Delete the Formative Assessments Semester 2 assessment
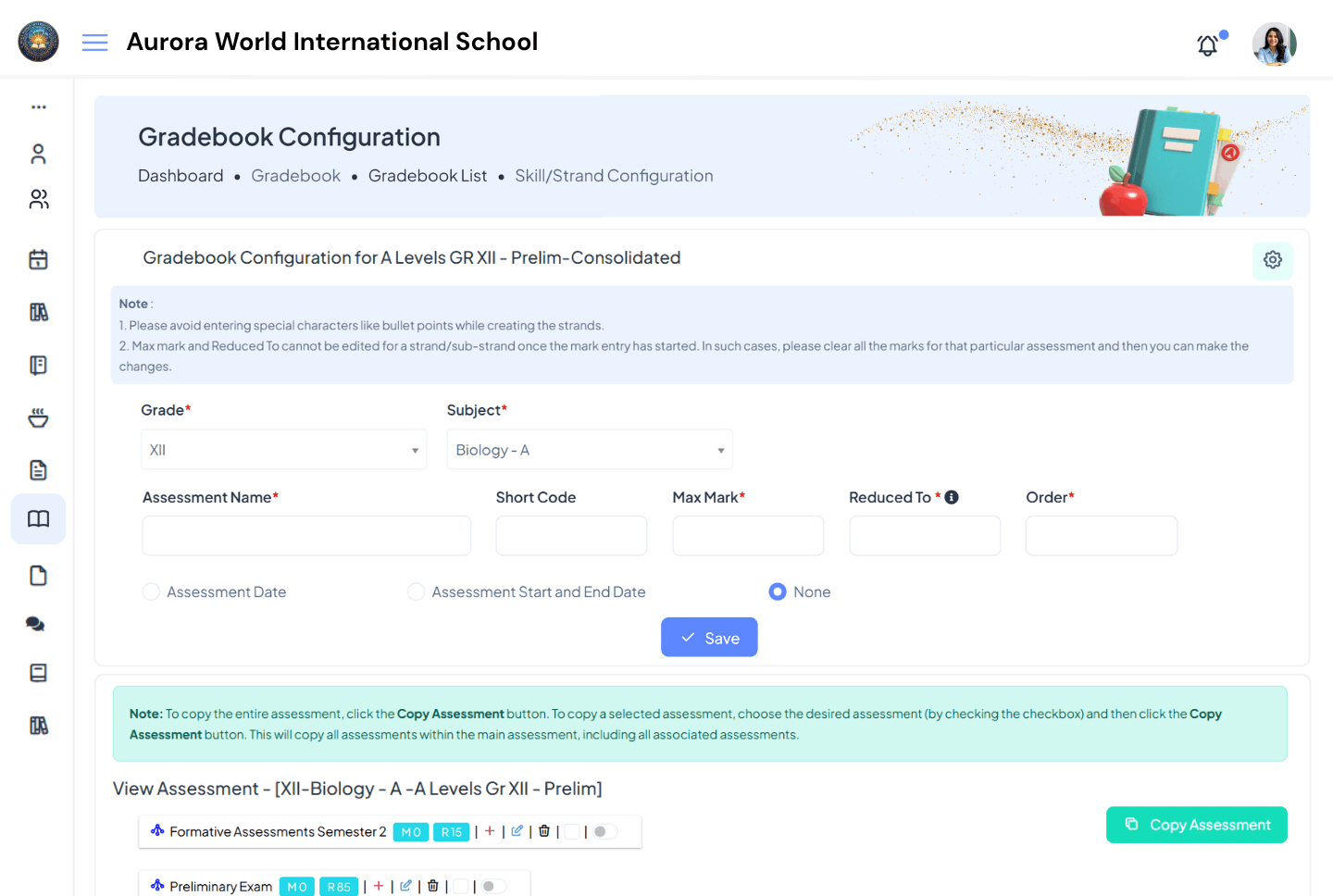This screenshot has height=896, width=1333. click(543, 831)
